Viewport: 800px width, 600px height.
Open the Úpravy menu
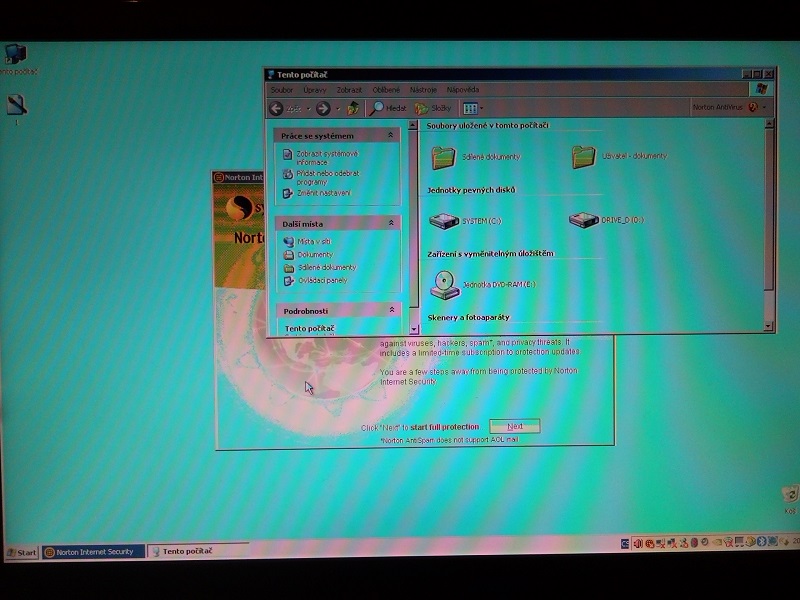[315, 90]
